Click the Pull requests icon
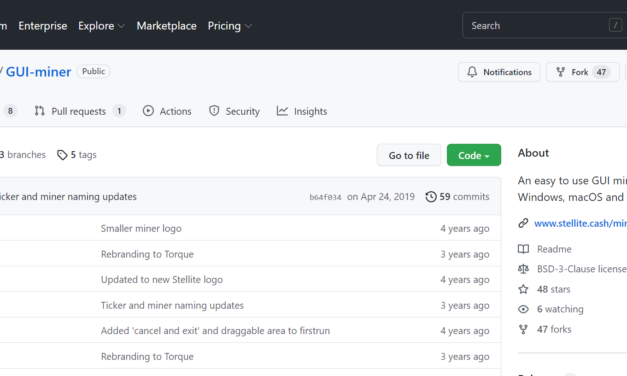The image size is (627, 376). 39,111
